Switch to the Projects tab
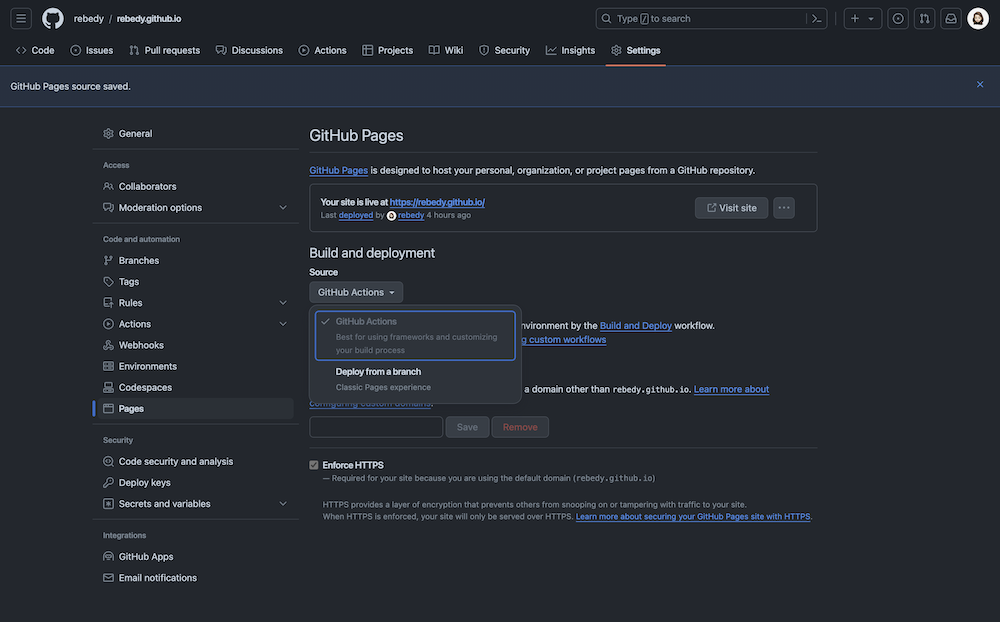This screenshot has width=1000, height=622. click(x=388, y=50)
